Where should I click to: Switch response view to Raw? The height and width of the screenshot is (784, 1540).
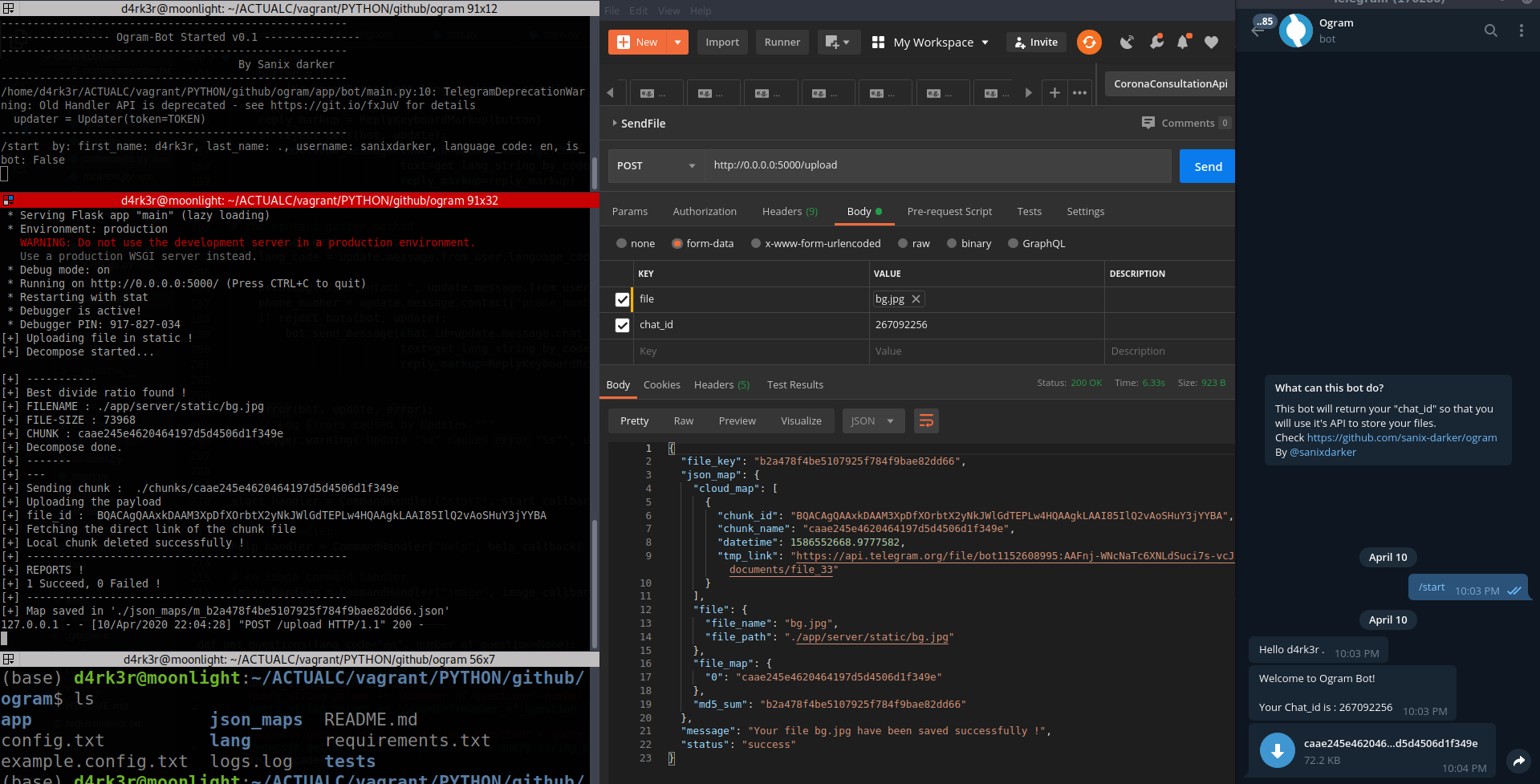684,420
